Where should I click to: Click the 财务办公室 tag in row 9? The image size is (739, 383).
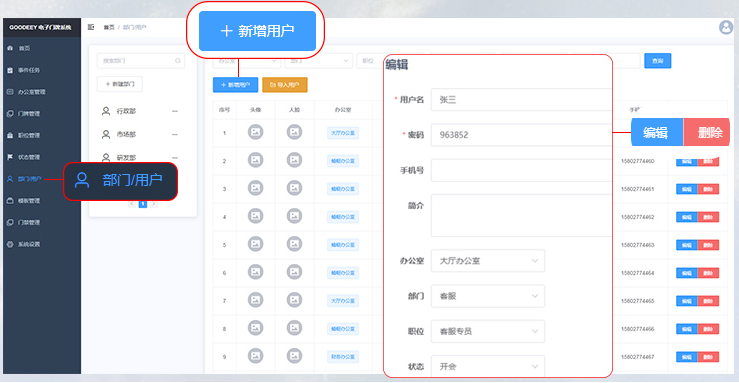click(x=343, y=357)
